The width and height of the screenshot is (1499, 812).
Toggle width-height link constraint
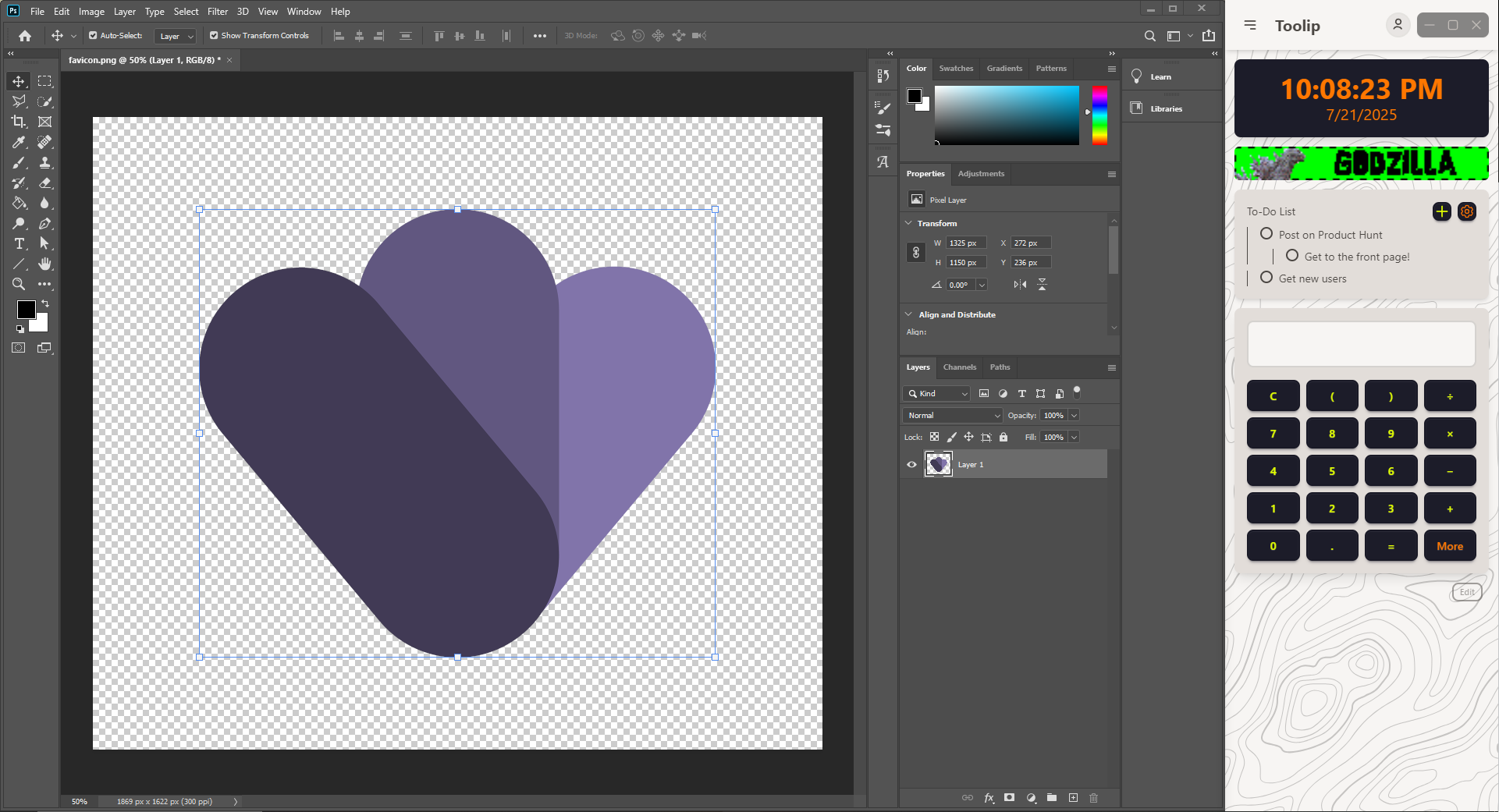pos(916,253)
